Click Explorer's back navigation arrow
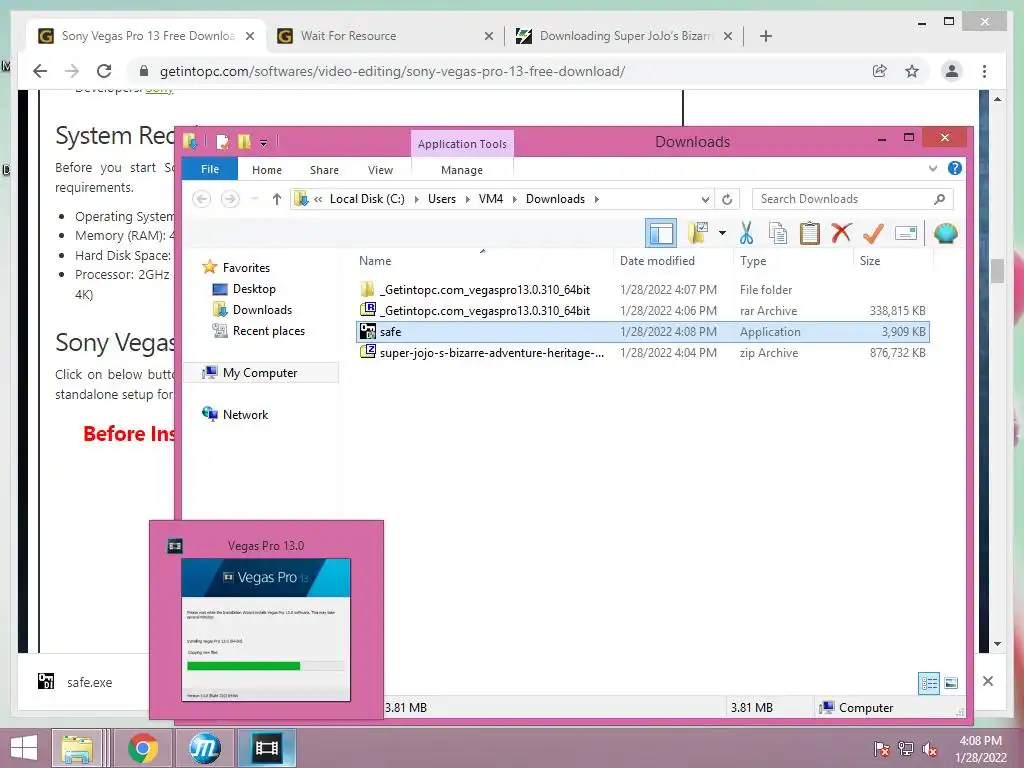Viewport: 1024px width, 768px height. point(201,199)
